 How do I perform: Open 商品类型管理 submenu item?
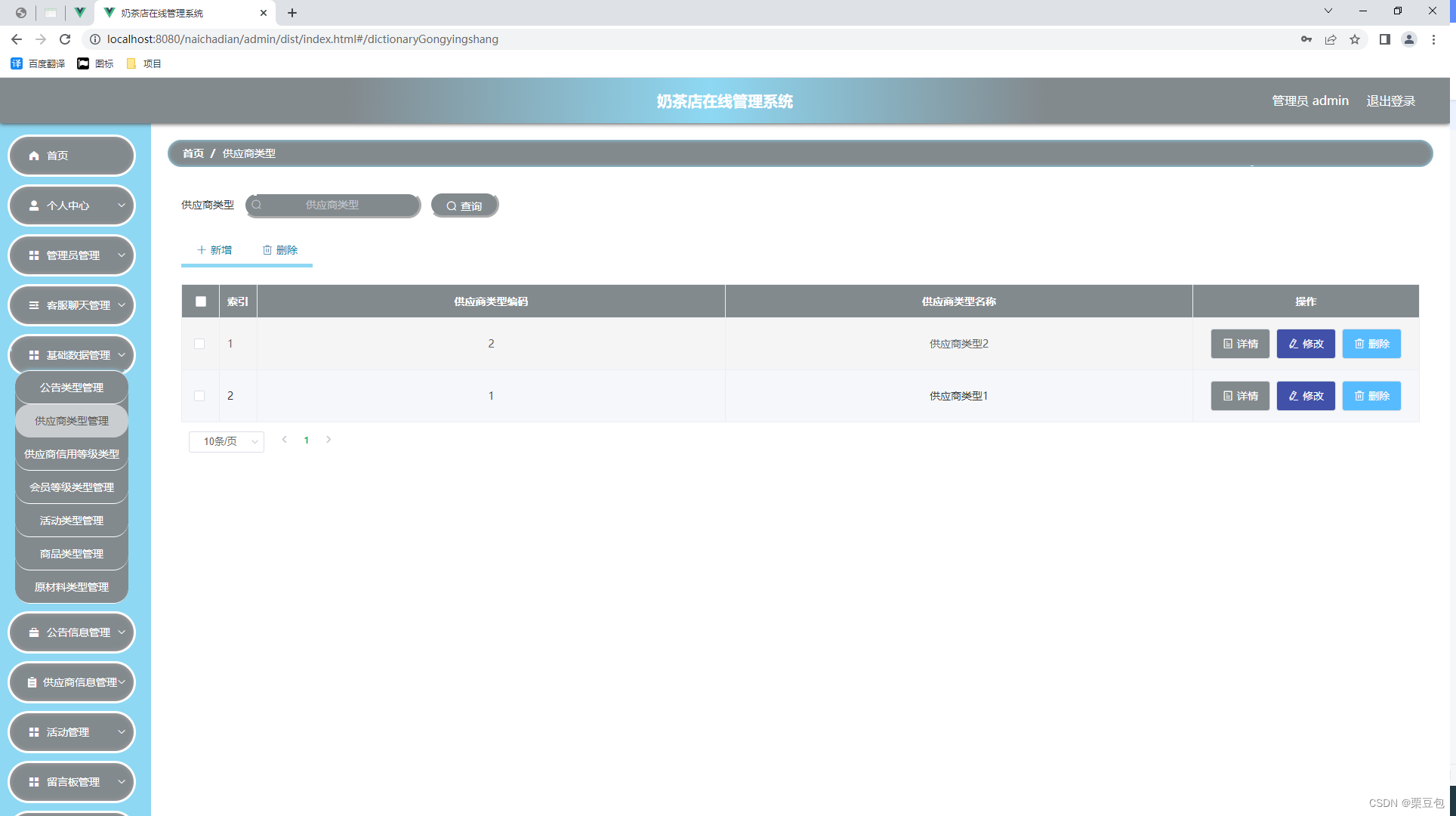pos(72,554)
